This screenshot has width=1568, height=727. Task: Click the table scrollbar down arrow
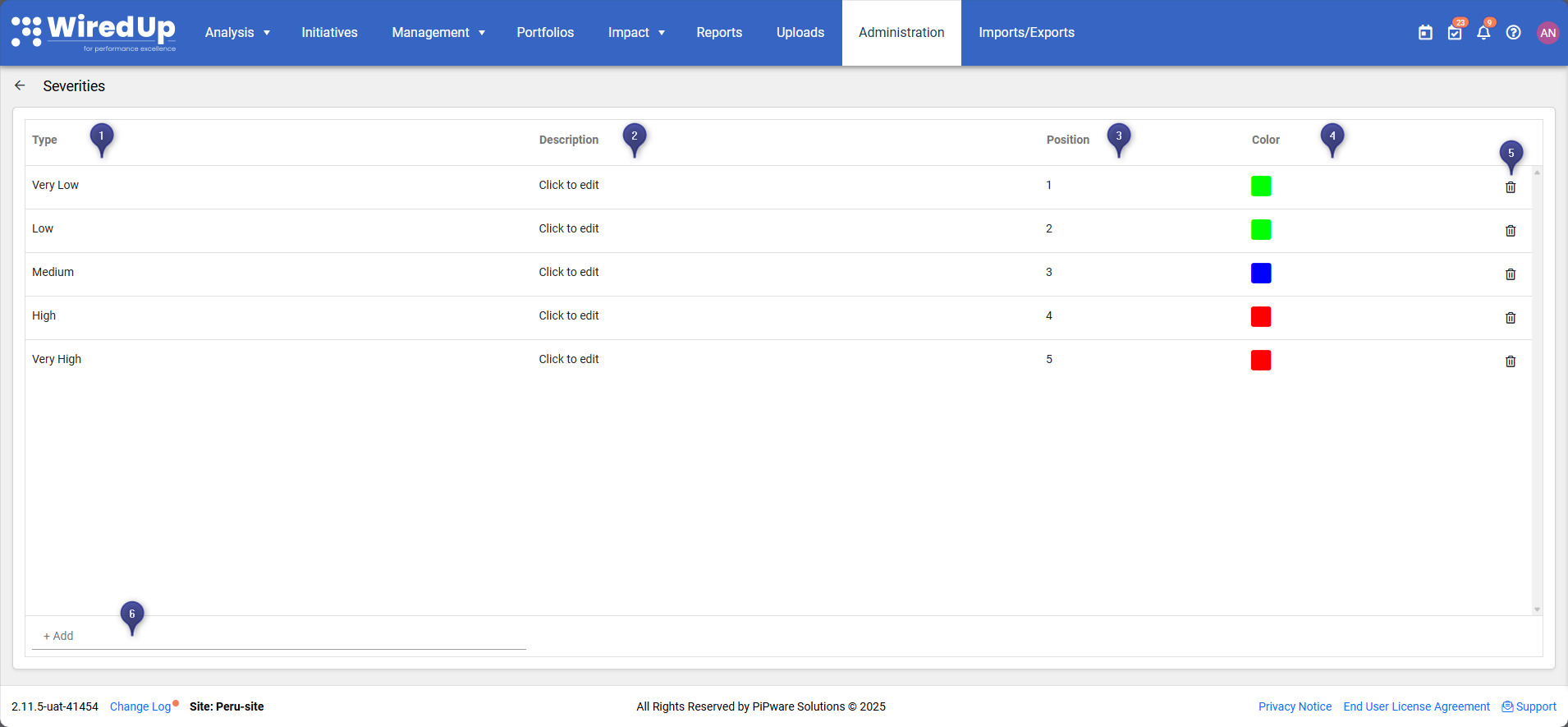click(1537, 610)
